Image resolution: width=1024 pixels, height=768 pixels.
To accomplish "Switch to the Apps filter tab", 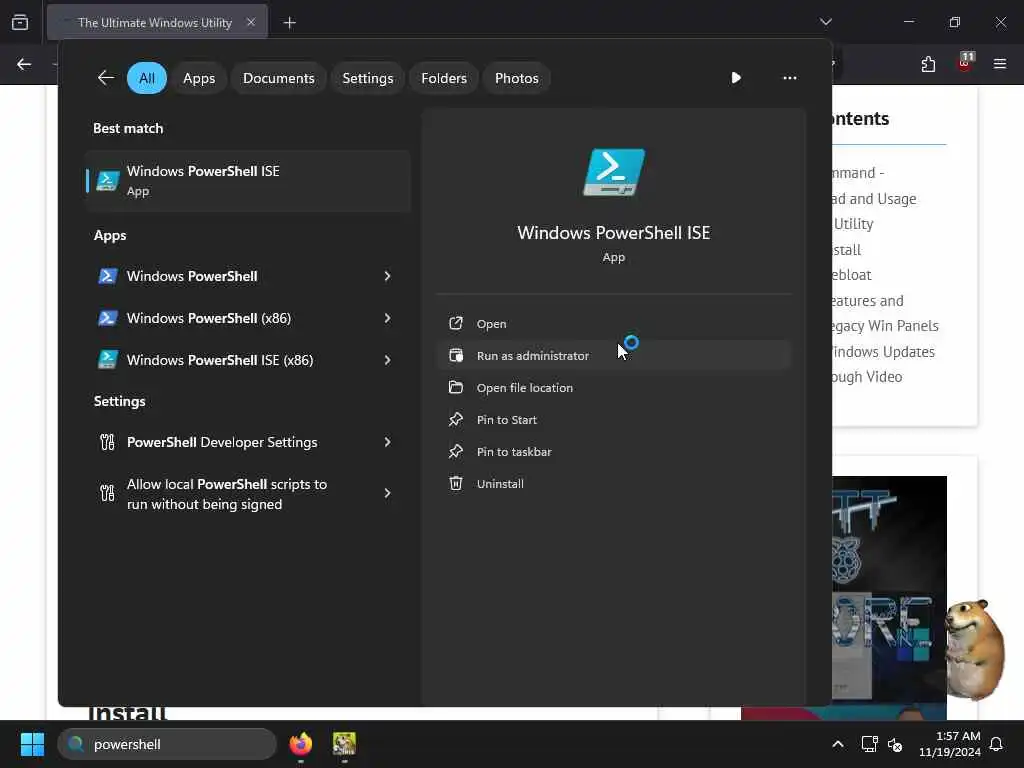I will 199,78.
